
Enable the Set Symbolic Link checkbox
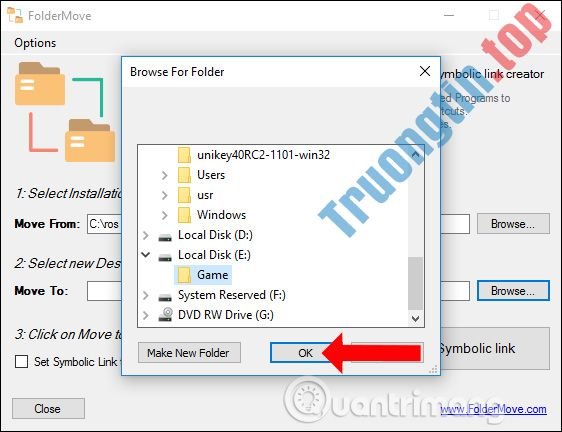pyautogui.click(x=22, y=361)
